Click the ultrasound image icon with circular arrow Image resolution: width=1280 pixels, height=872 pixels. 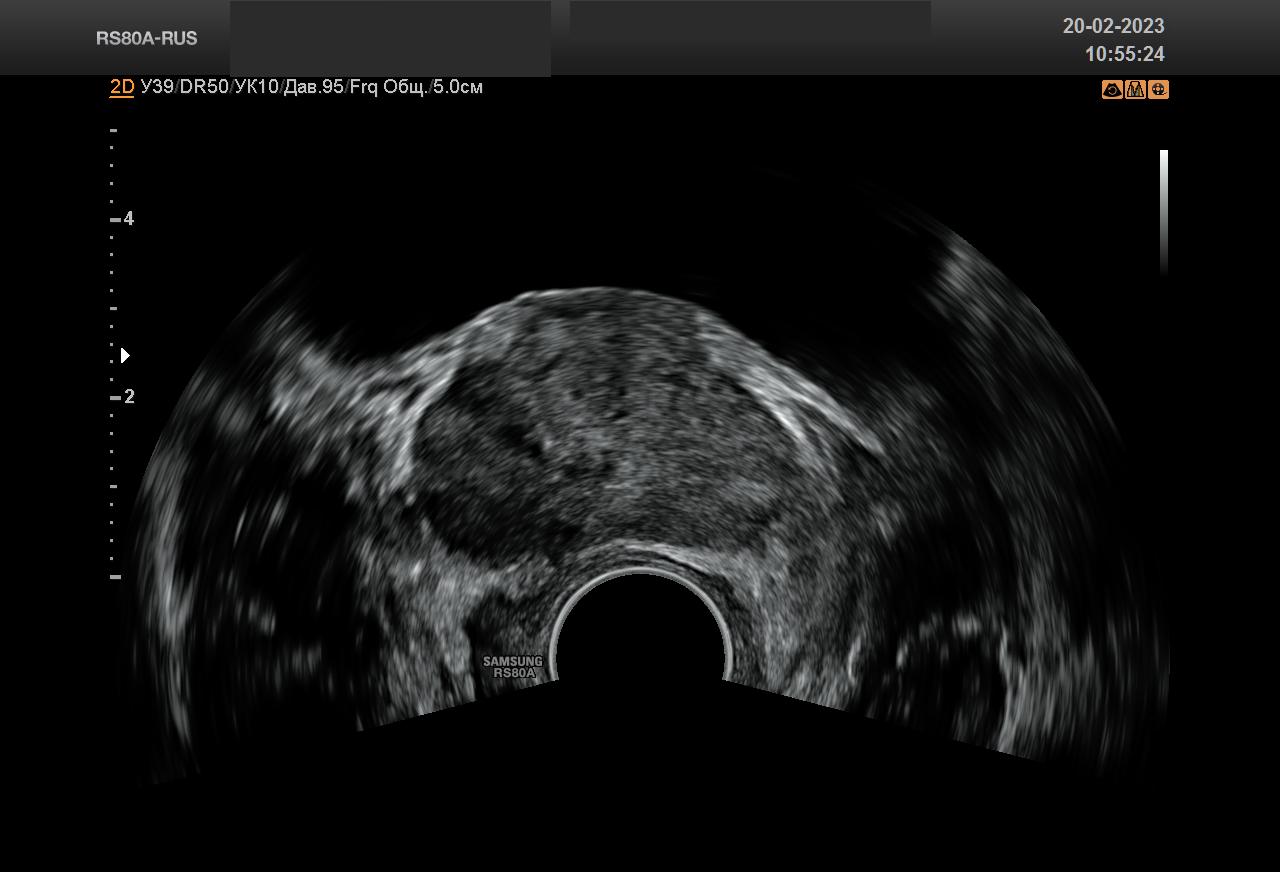pyautogui.click(x=1112, y=90)
